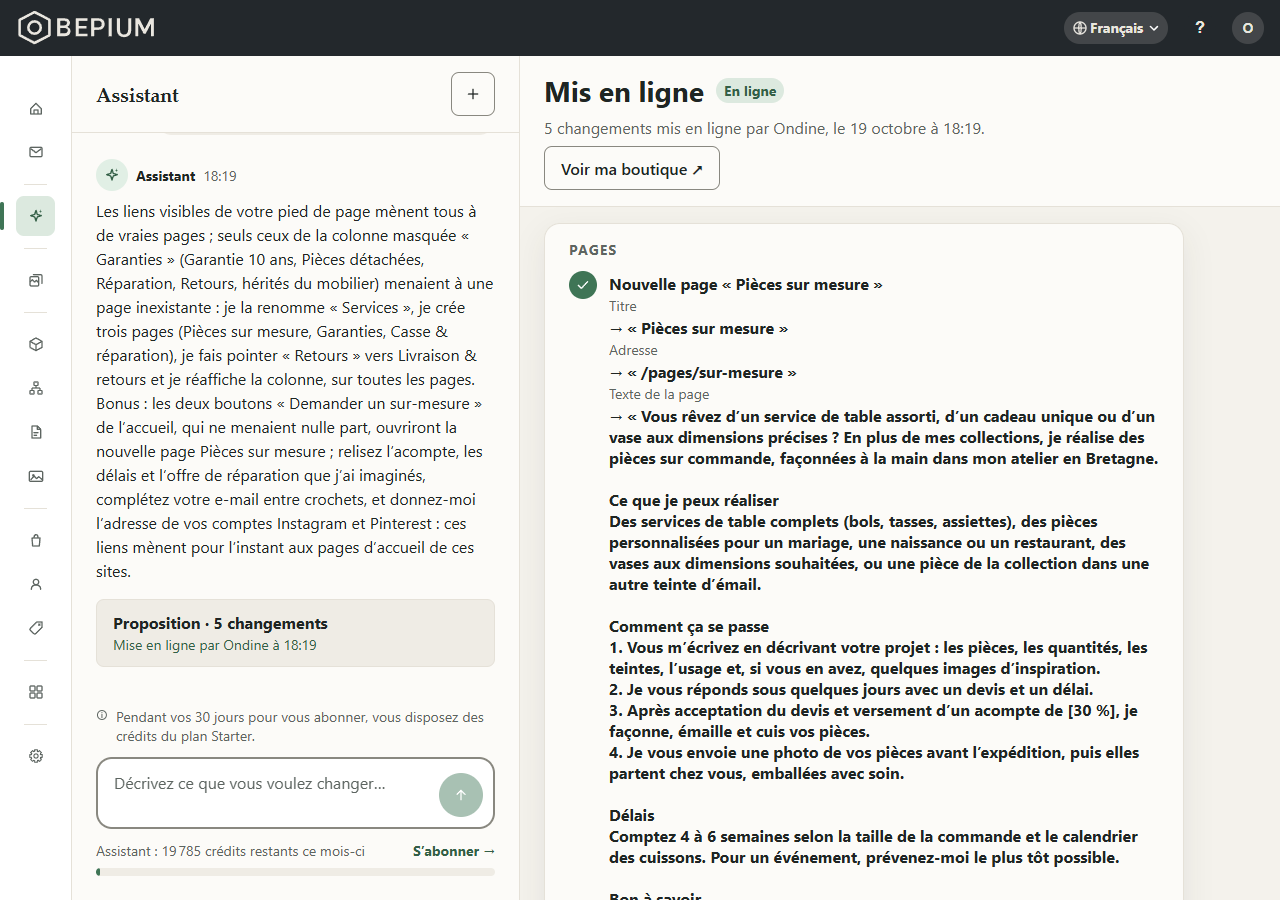Viewport: 1280px width, 900px height.
Task: Click the "Voir ma boutique" button
Action: click(x=632, y=168)
